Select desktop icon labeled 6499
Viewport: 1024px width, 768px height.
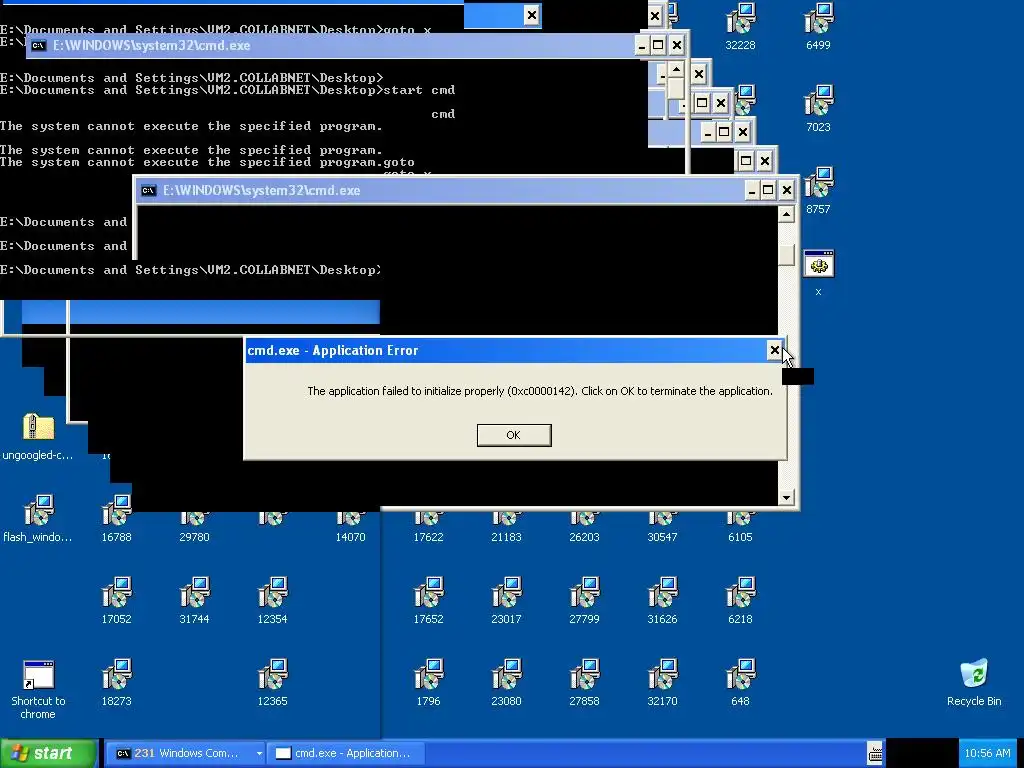[x=818, y=27]
